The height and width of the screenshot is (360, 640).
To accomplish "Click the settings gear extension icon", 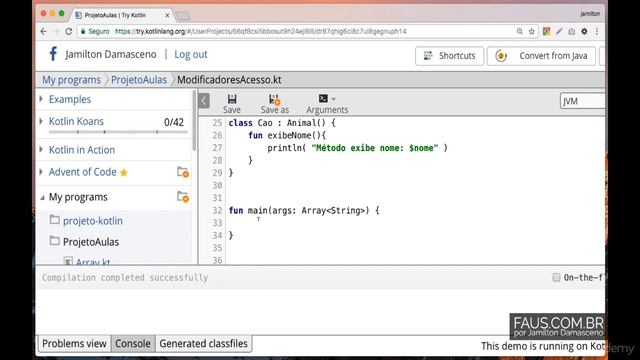I will click(x=584, y=31).
